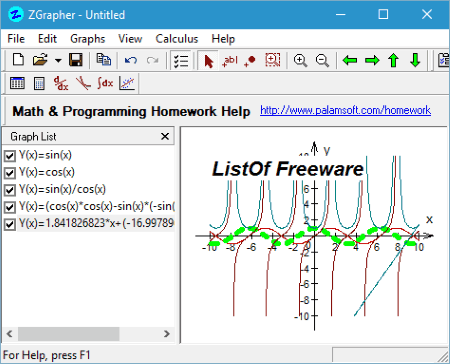450x364 pixels.
Task: Create a new document with the New icon
Action: coord(18,60)
